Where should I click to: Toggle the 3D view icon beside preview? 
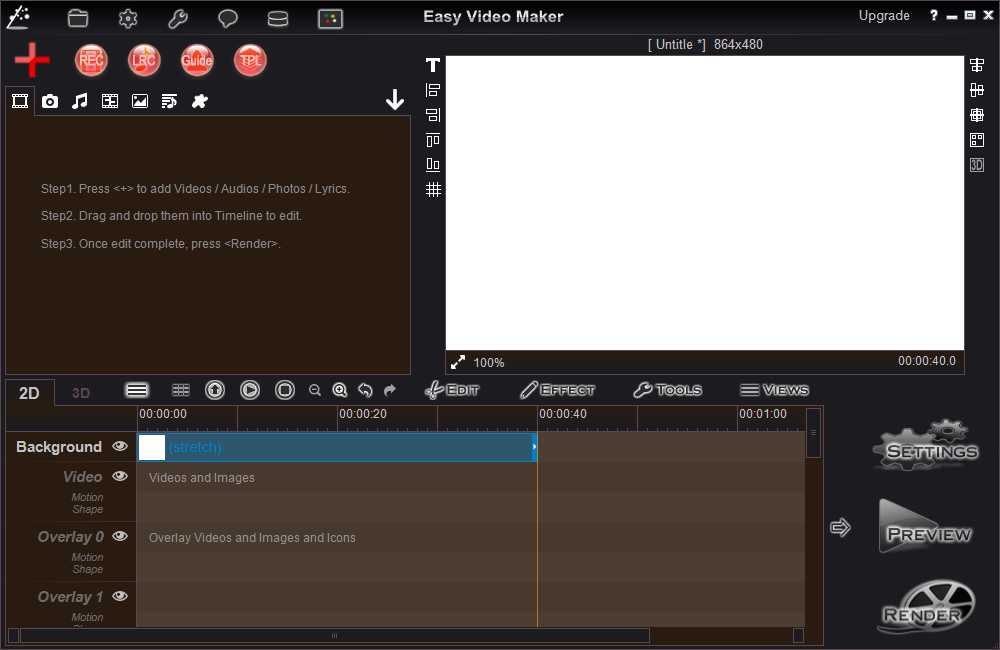tap(977, 165)
